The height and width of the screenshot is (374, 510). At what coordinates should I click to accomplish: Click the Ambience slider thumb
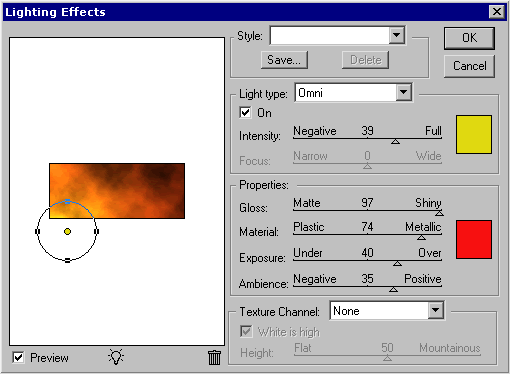[x=393, y=289]
